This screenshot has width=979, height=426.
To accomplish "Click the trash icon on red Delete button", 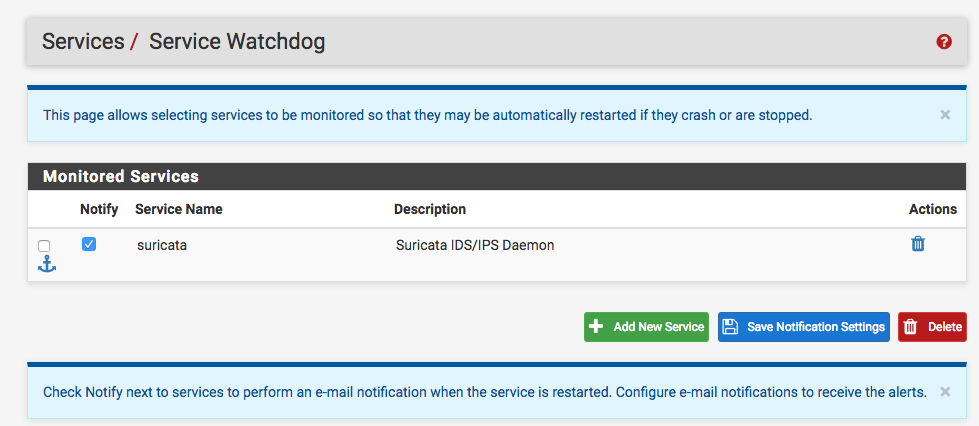I will [x=910, y=327].
